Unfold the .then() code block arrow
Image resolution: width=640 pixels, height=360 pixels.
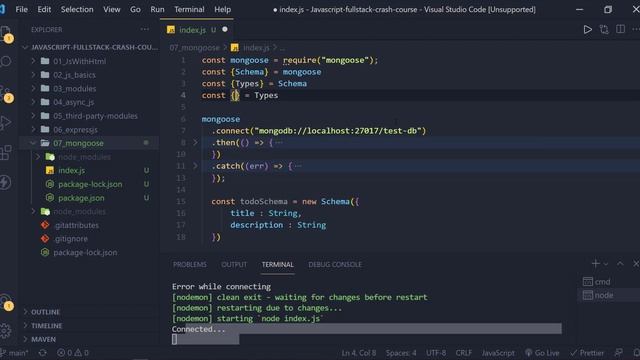pyautogui.click(x=195, y=142)
